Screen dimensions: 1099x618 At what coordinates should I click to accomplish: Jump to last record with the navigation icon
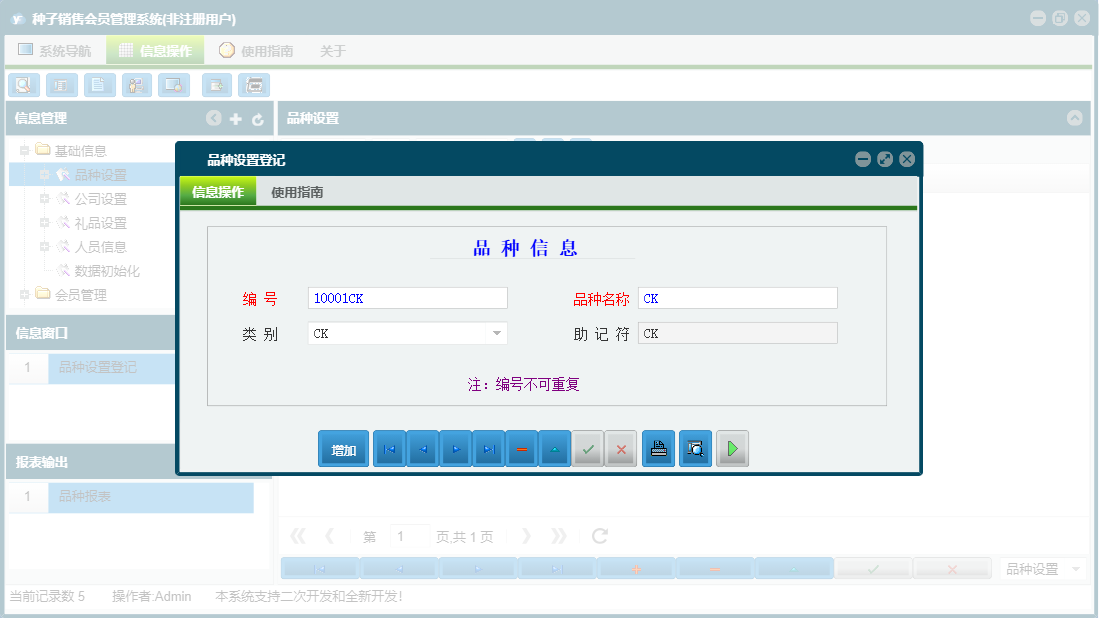click(x=489, y=448)
